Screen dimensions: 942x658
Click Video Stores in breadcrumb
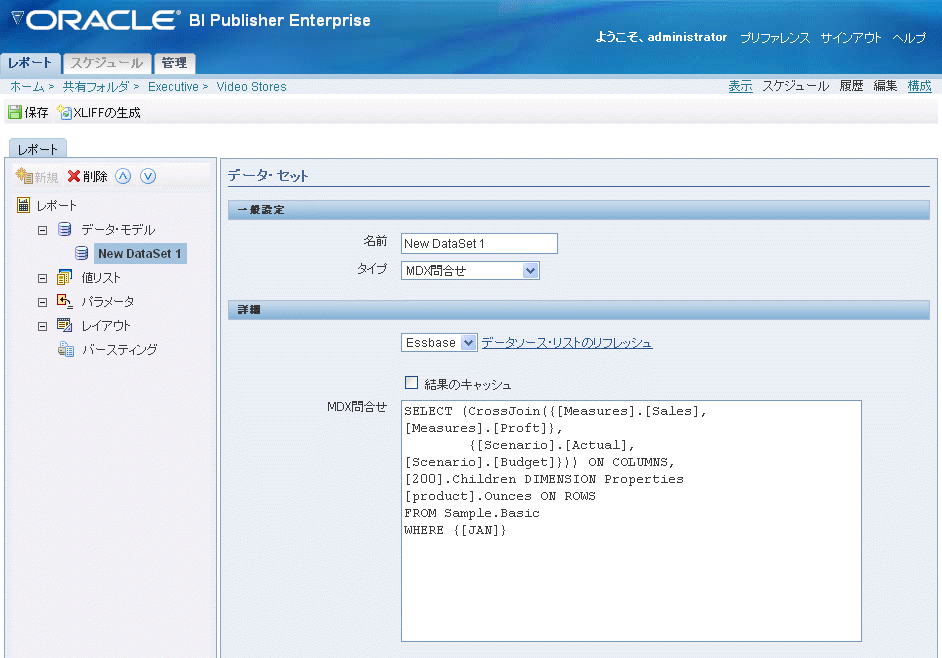pos(251,87)
